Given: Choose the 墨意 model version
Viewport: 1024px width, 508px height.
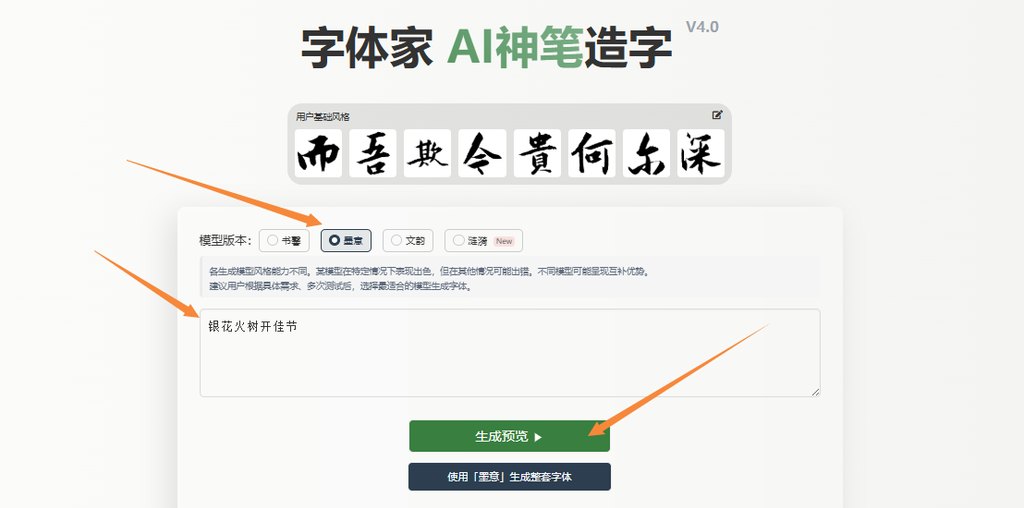Looking at the screenshot, I should (x=346, y=240).
